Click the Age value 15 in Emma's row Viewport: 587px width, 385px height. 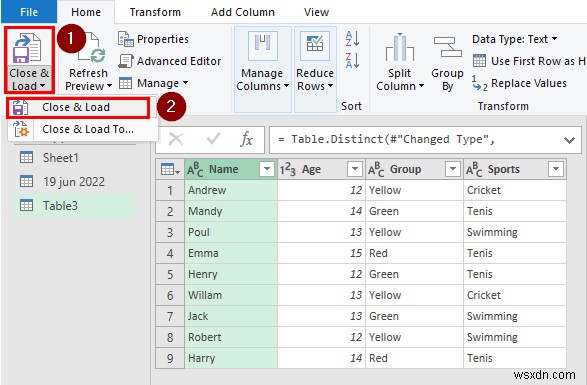321,253
